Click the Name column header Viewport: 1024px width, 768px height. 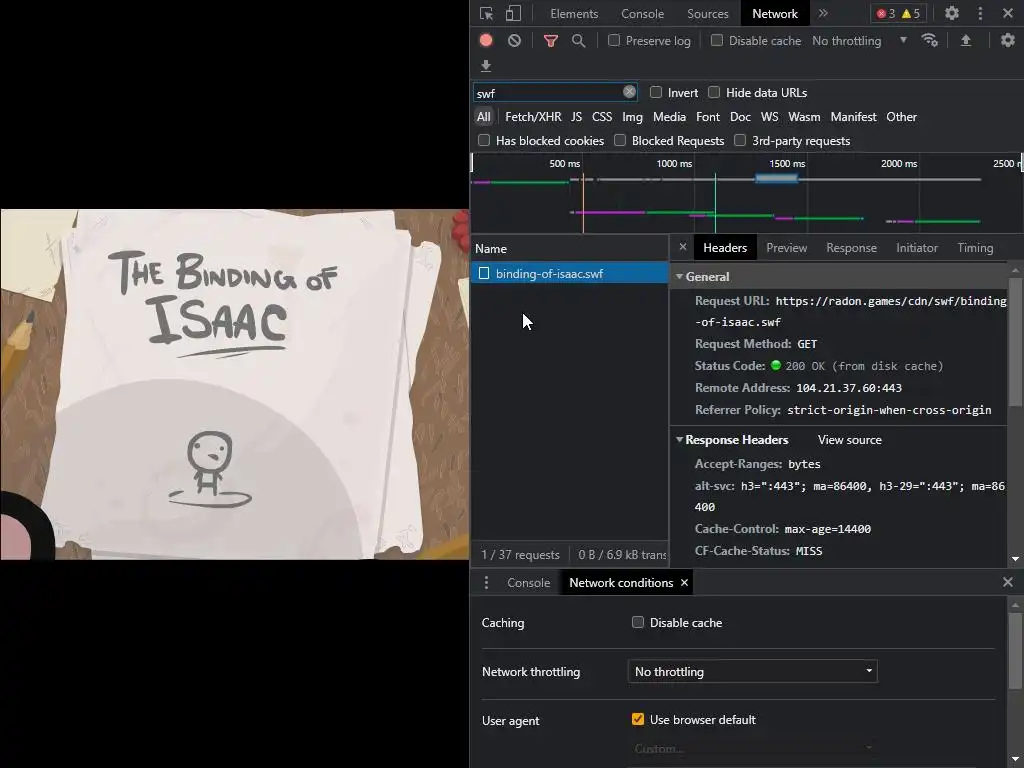569,248
